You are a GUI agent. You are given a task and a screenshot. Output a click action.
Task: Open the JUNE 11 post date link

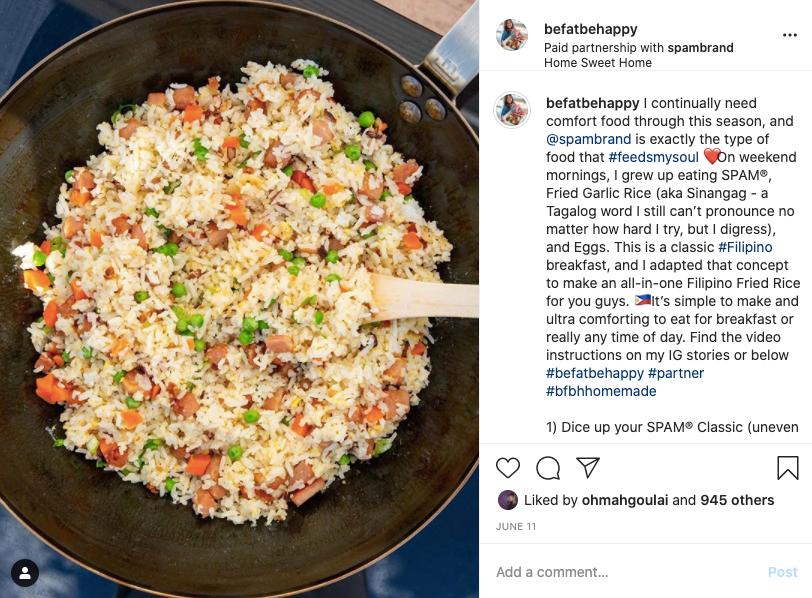coord(516,527)
